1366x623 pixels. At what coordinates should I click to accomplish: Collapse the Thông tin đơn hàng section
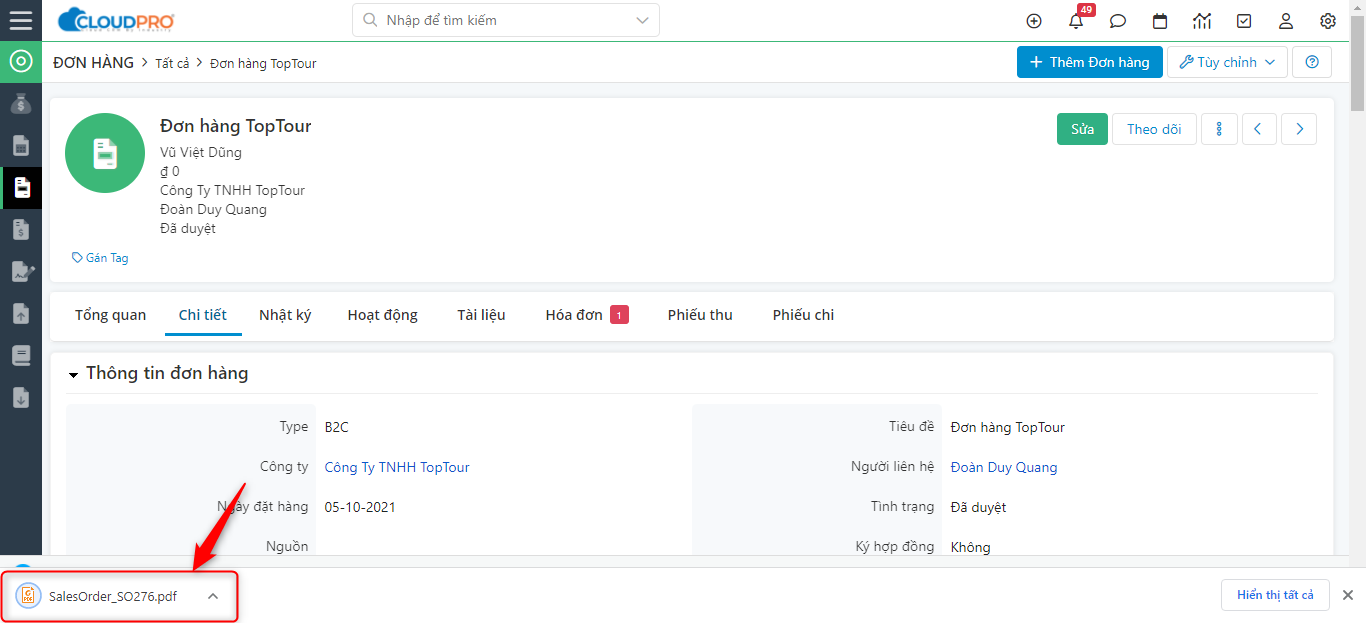73,375
